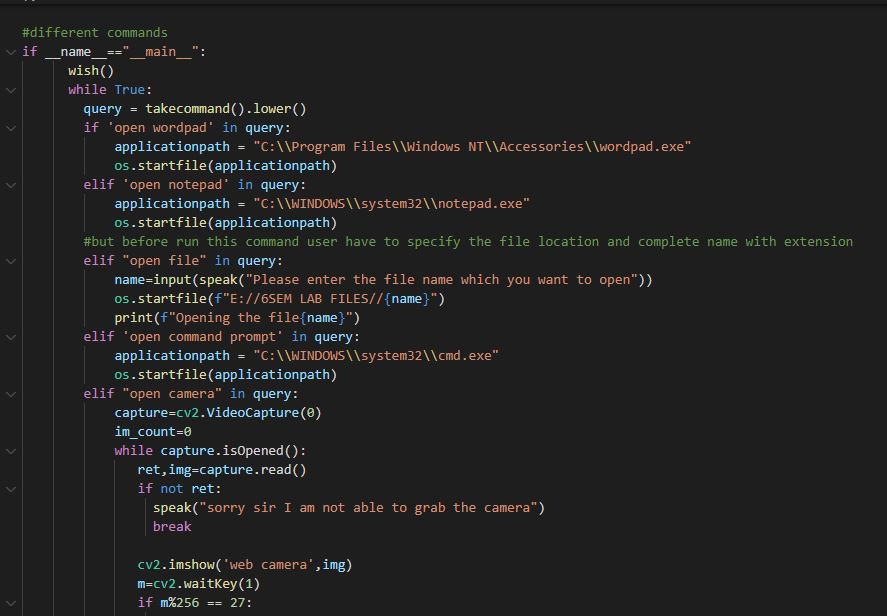Click the notepad.exe path string
Image resolution: width=887 pixels, height=616 pixels.
tap(391, 204)
